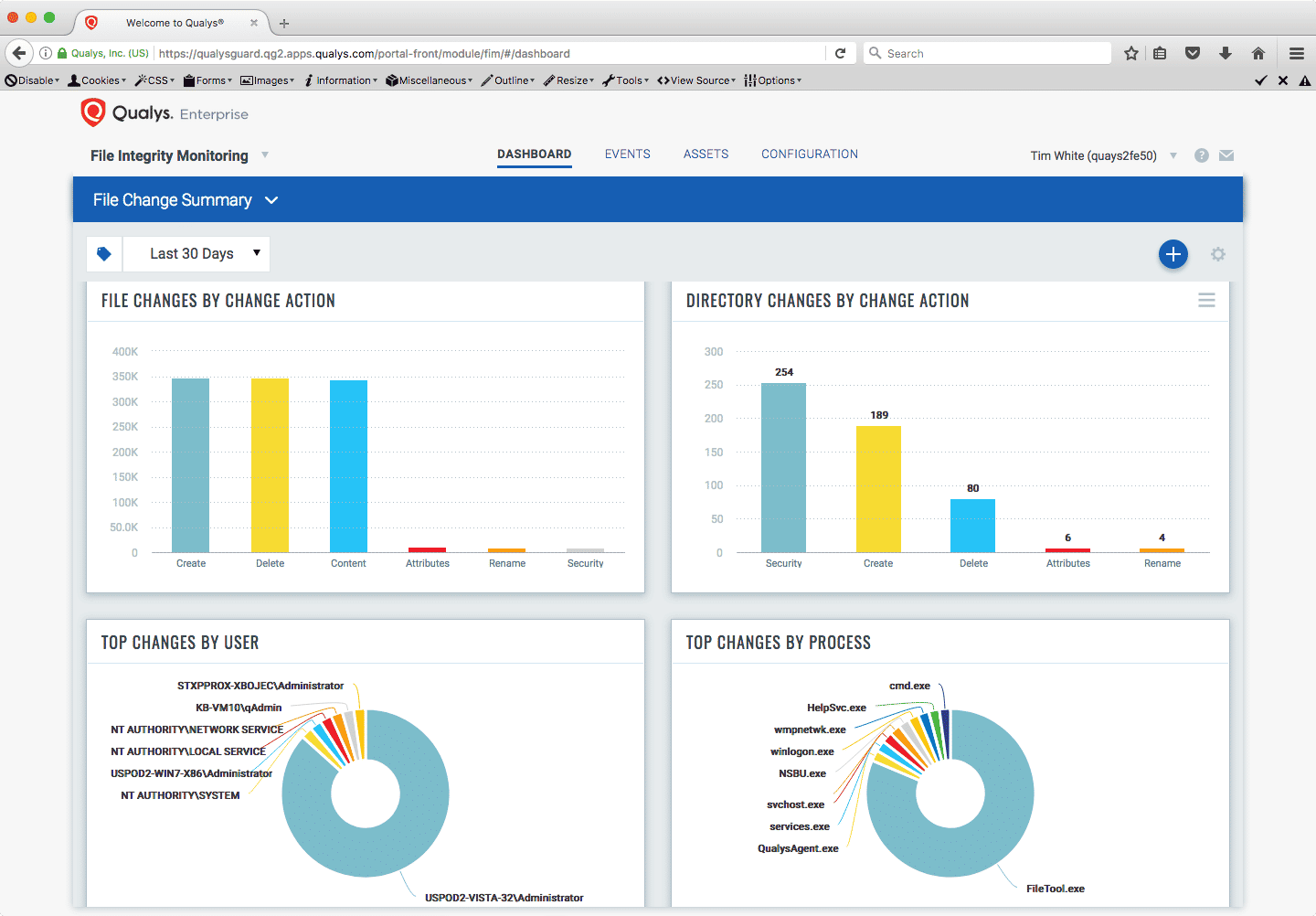Image resolution: width=1316 pixels, height=916 pixels.
Task: Click the KB-VM10\qAdmin user label
Action: 239,708
